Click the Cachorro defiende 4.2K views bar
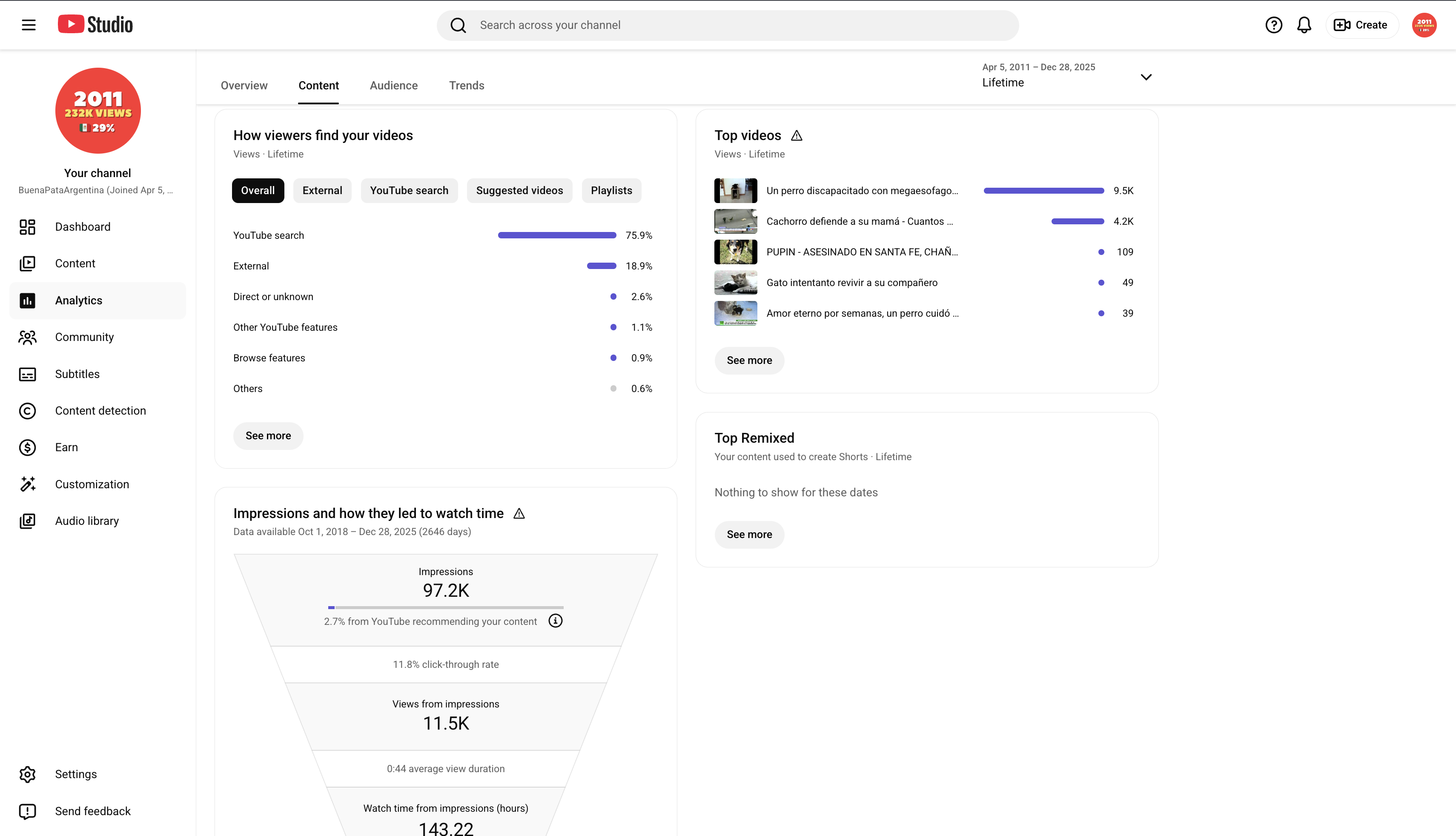Screen dimensions: 1456x836 pyautogui.click(x=1078, y=221)
